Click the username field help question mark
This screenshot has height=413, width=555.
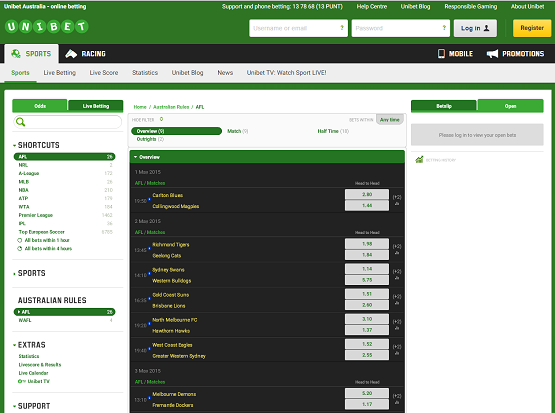[x=342, y=28]
